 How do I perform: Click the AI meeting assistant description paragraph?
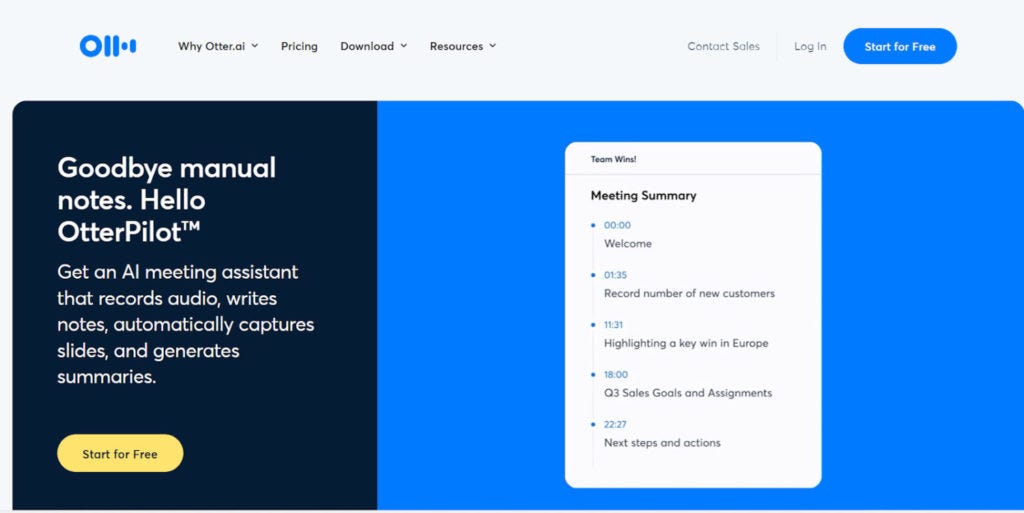[x=186, y=324]
